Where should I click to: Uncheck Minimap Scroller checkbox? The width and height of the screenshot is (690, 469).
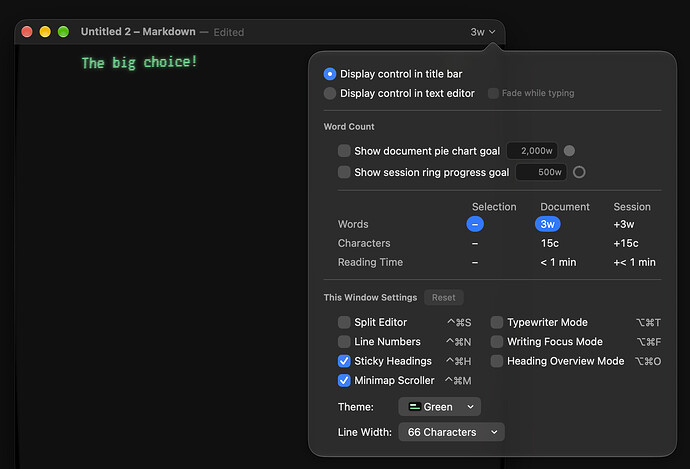point(344,381)
